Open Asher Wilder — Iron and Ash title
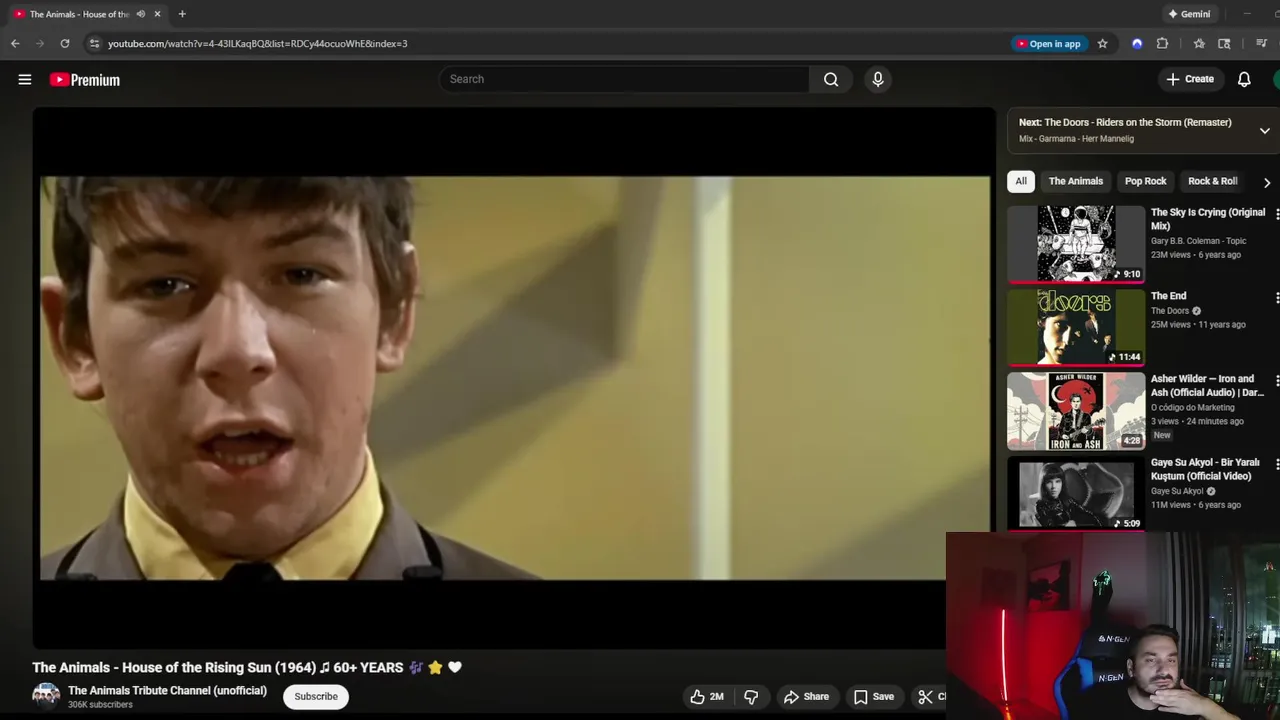This screenshot has width=1280, height=720. pyautogui.click(x=1207, y=385)
